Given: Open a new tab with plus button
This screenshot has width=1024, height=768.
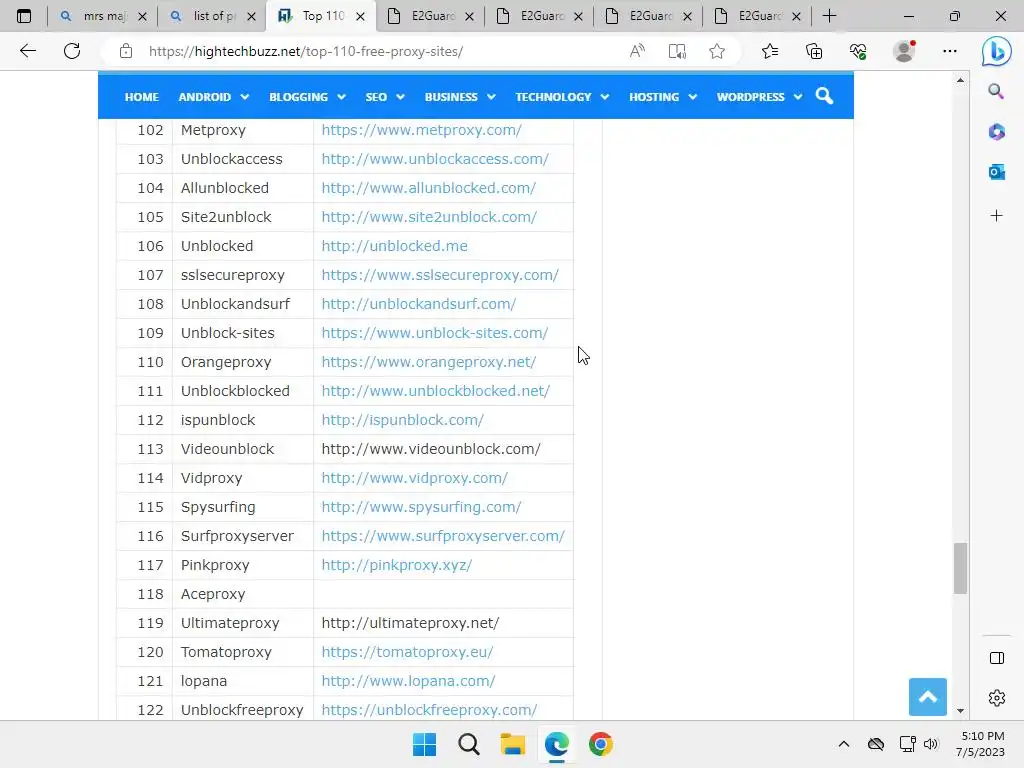Looking at the screenshot, I should [829, 16].
